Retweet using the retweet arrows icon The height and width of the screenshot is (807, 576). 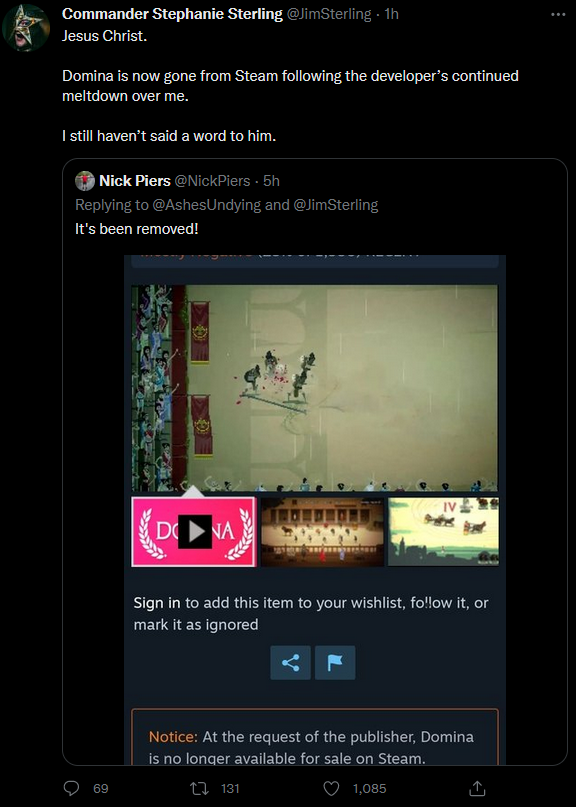tap(200, 788)
